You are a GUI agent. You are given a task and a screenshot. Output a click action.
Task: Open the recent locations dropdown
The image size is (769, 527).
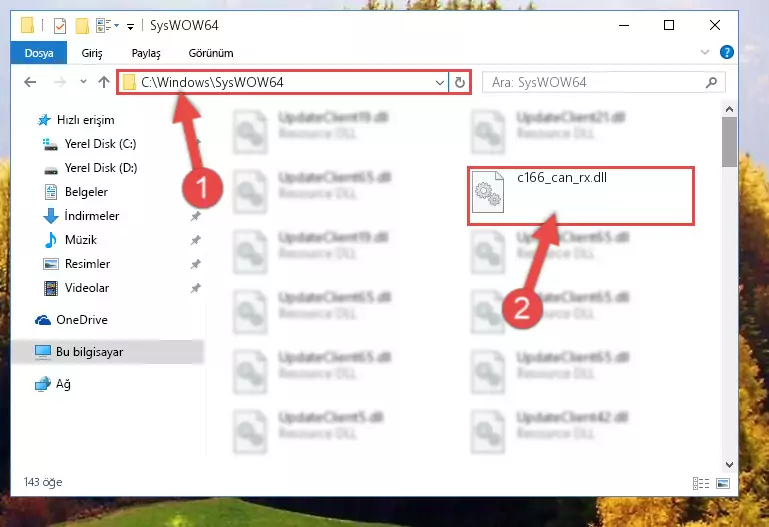point(83,82)
